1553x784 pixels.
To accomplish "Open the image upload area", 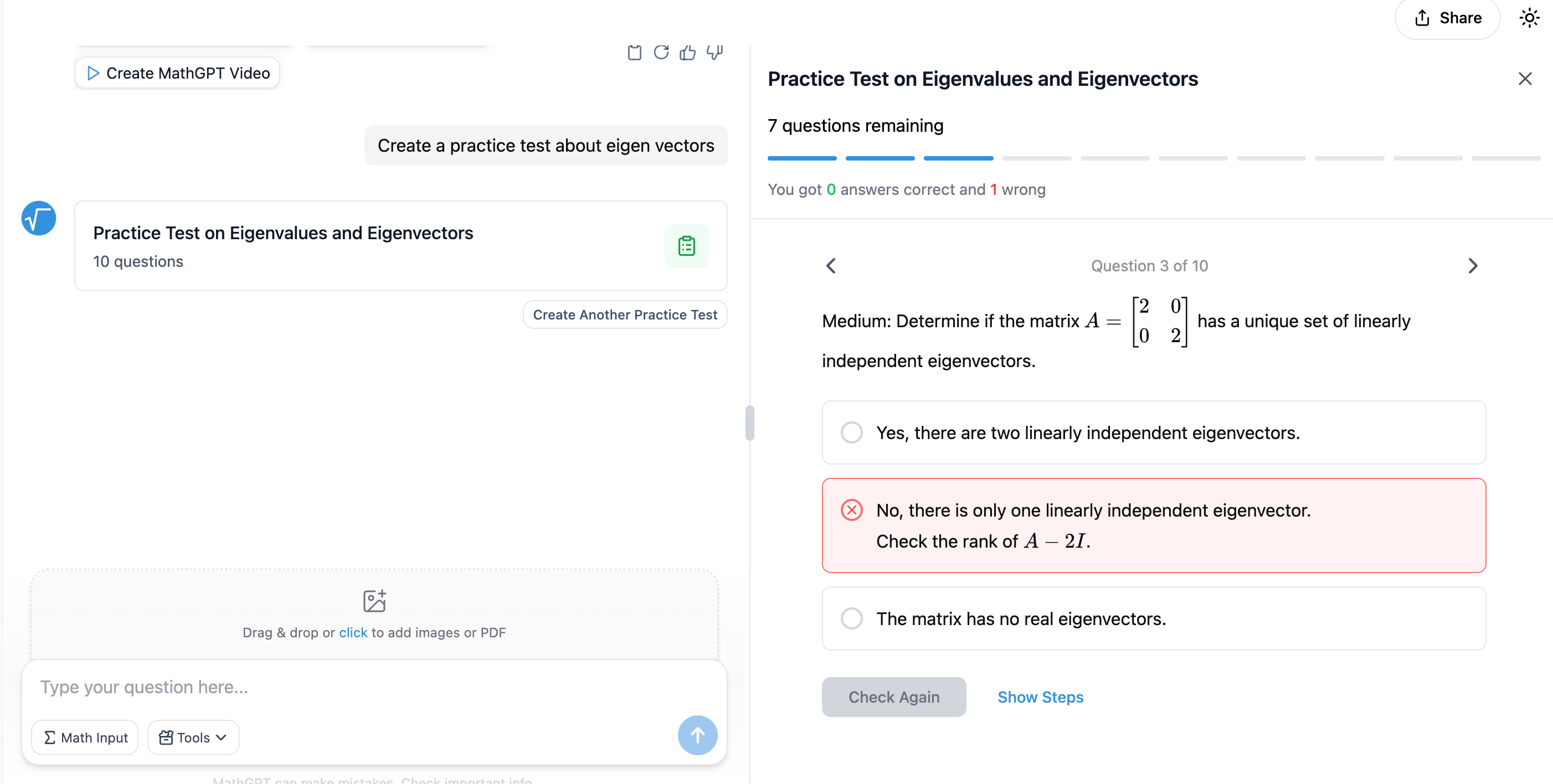I will (x=374, y=615).
